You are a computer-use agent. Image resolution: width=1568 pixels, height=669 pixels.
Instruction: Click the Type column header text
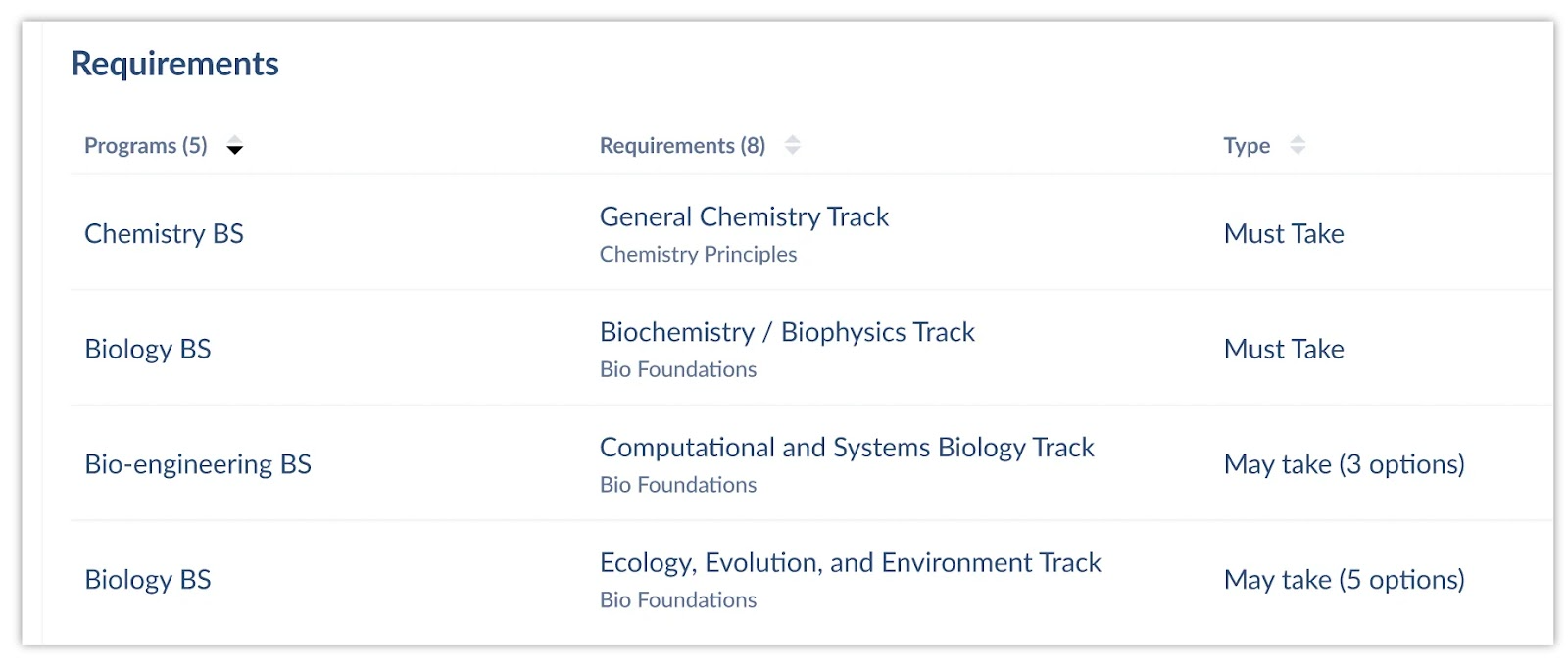pyautogui.click(x=1246, y=146)
